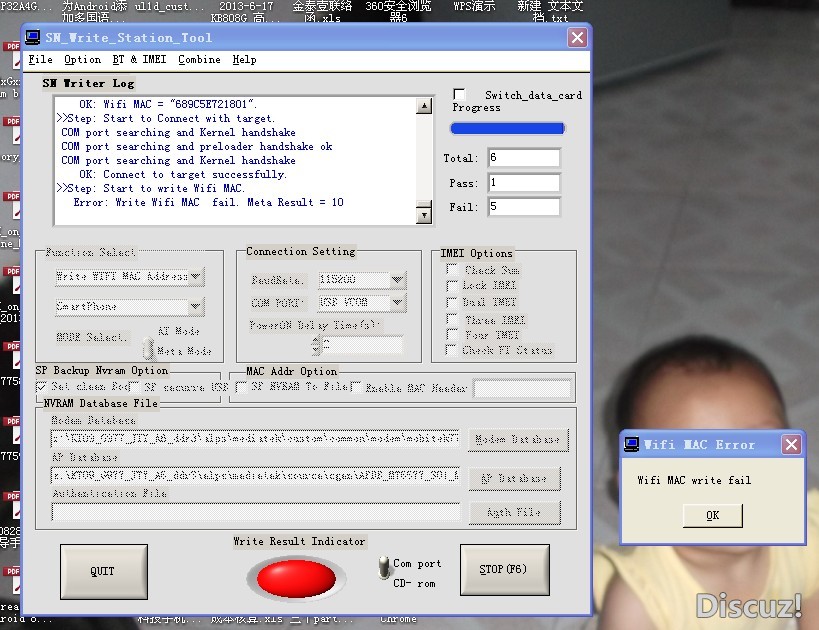Click the Total count field
Image resolution: width=819 pixels, height=630 pixels.
(x=524, y=158)
